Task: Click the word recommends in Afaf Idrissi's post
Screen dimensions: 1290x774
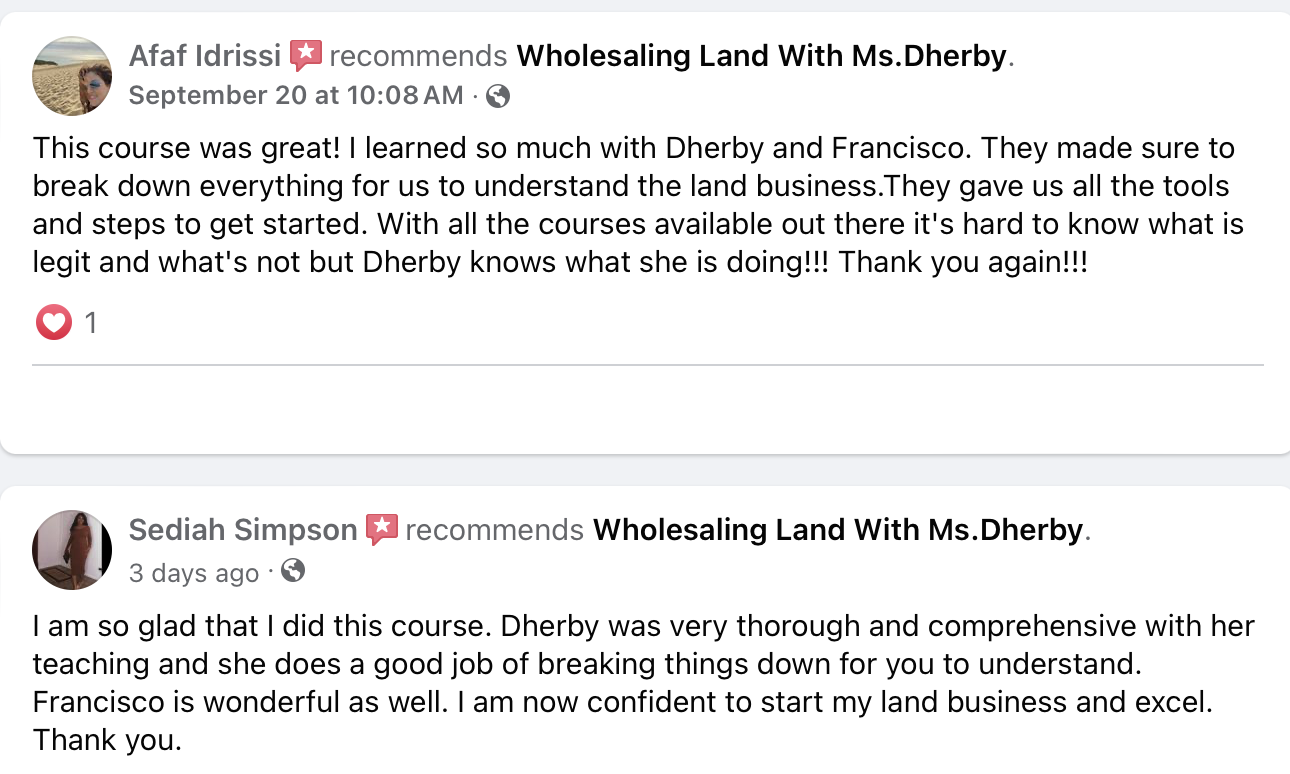Action: pos(418,56)
